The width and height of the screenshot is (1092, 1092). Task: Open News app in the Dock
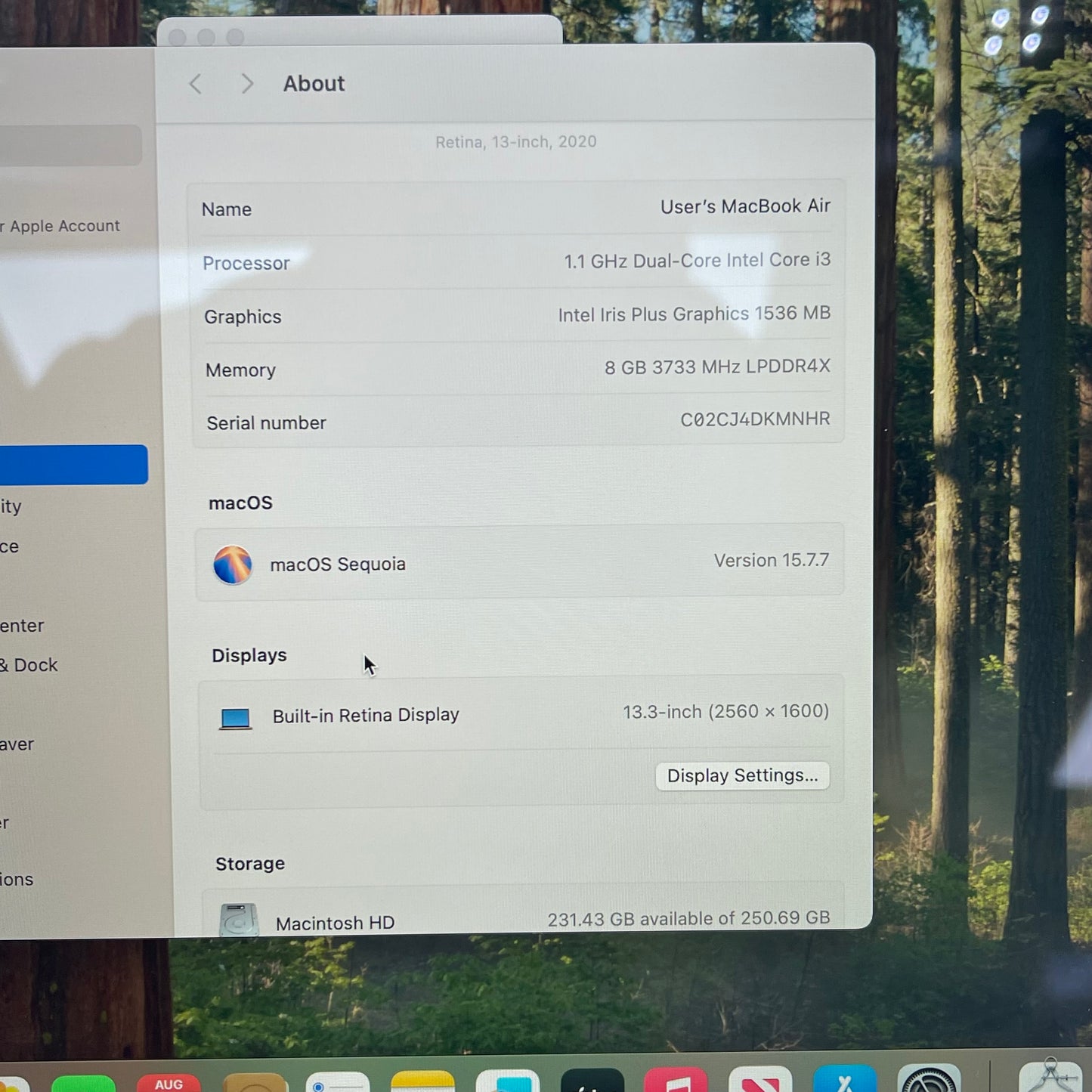760,1081
